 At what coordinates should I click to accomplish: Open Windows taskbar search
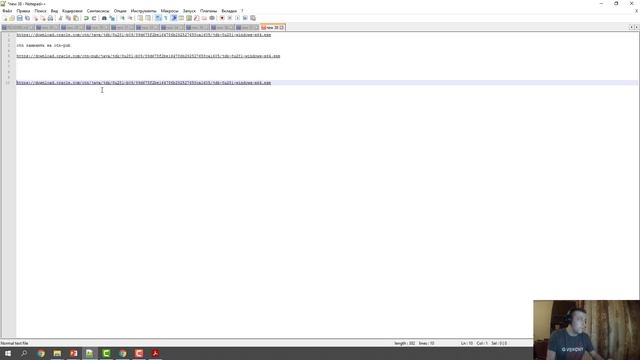click(24, 353)
